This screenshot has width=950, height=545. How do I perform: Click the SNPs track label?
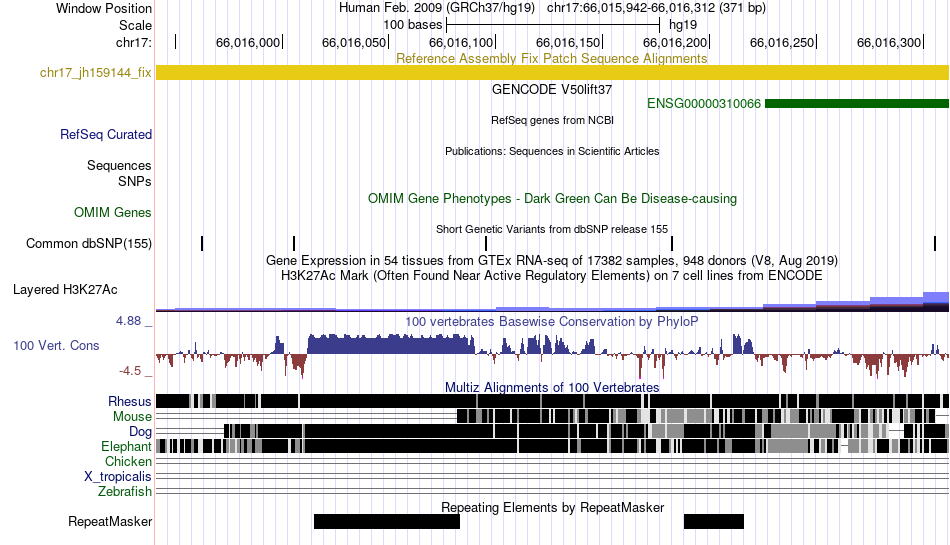135,181
